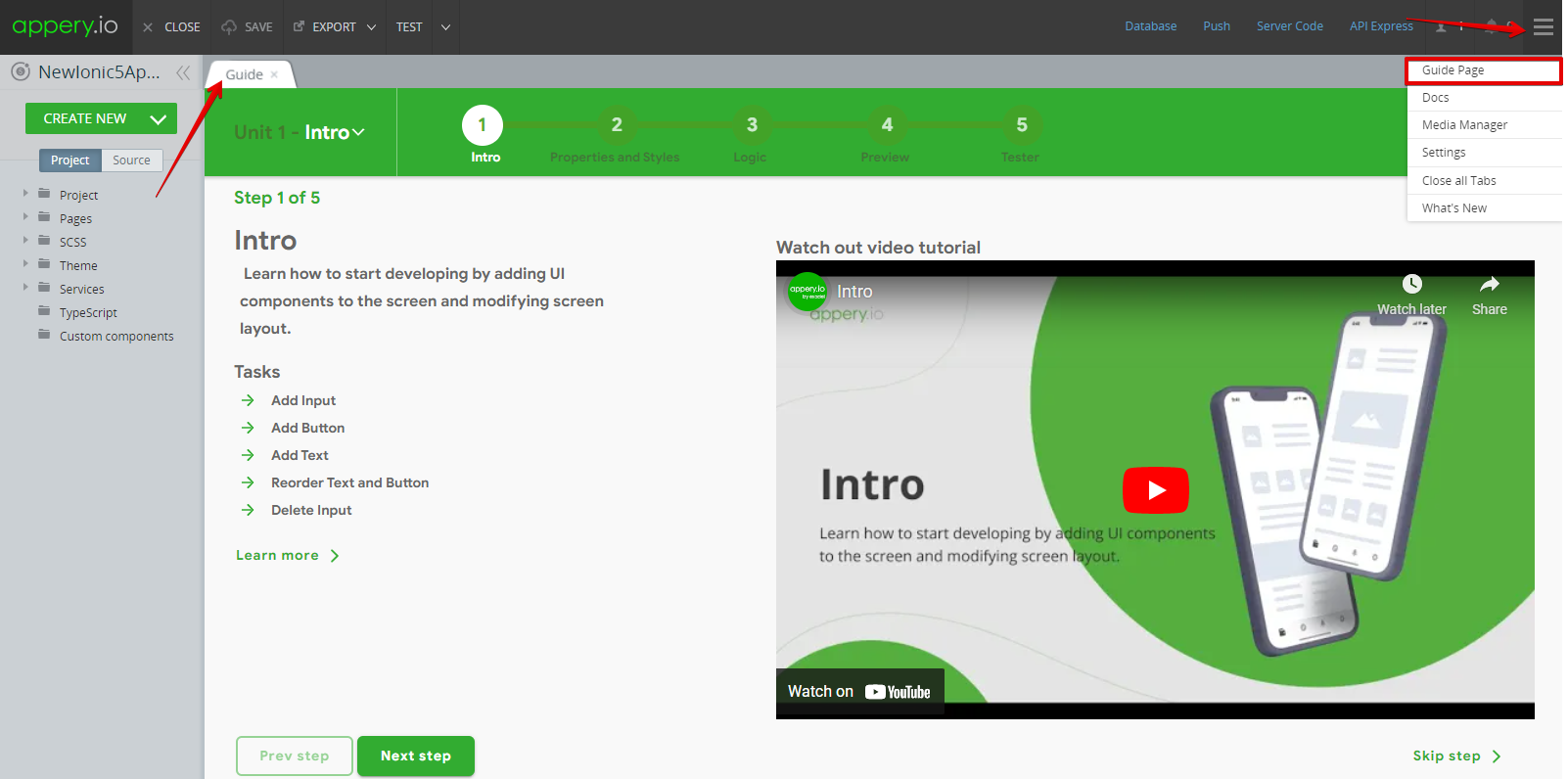Click the Theme folder icon
The width and height of the screenshot is (1568, 779).
tap(44, 264)
